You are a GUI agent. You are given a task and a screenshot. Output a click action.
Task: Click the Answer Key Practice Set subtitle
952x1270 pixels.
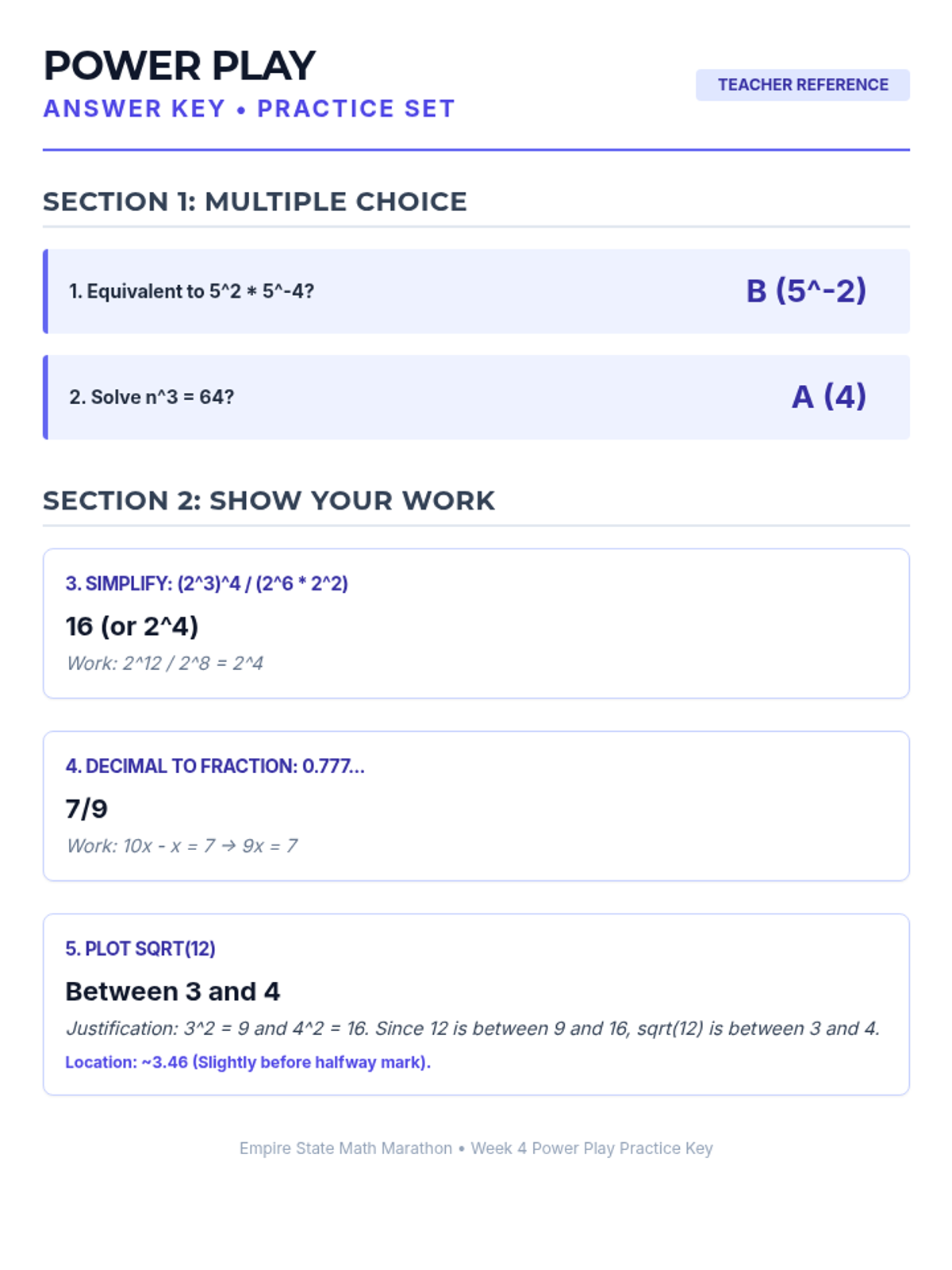pyautogui.click(x=249, y=109)
